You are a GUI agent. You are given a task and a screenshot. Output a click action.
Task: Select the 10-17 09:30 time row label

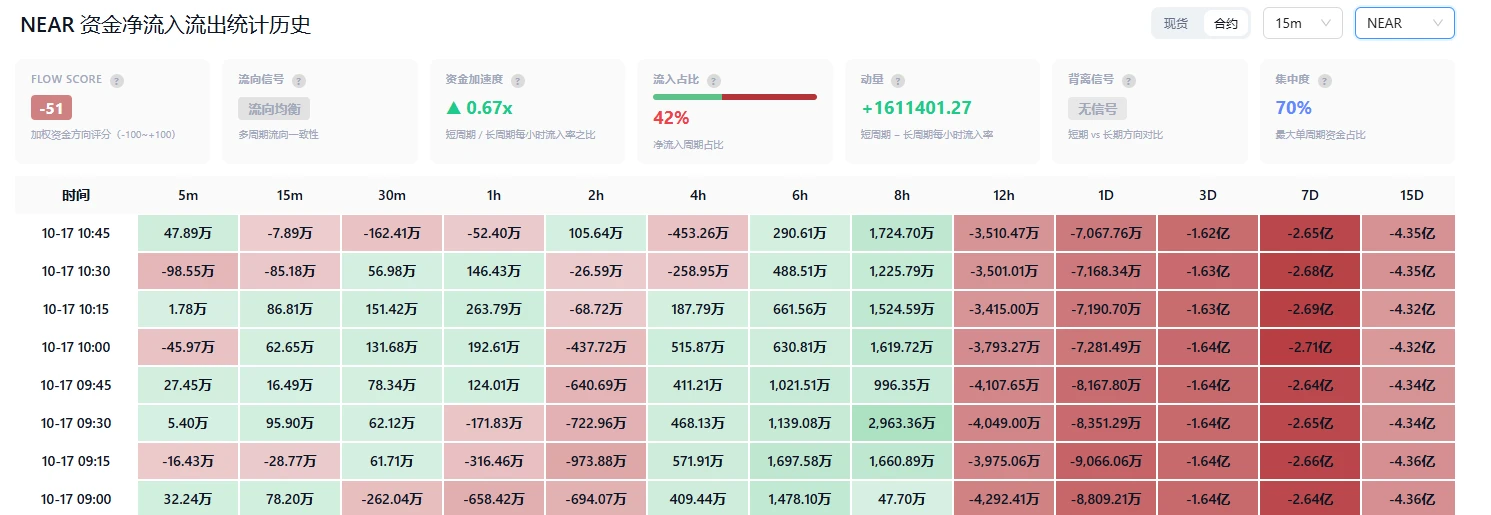(x=76, y=423)
